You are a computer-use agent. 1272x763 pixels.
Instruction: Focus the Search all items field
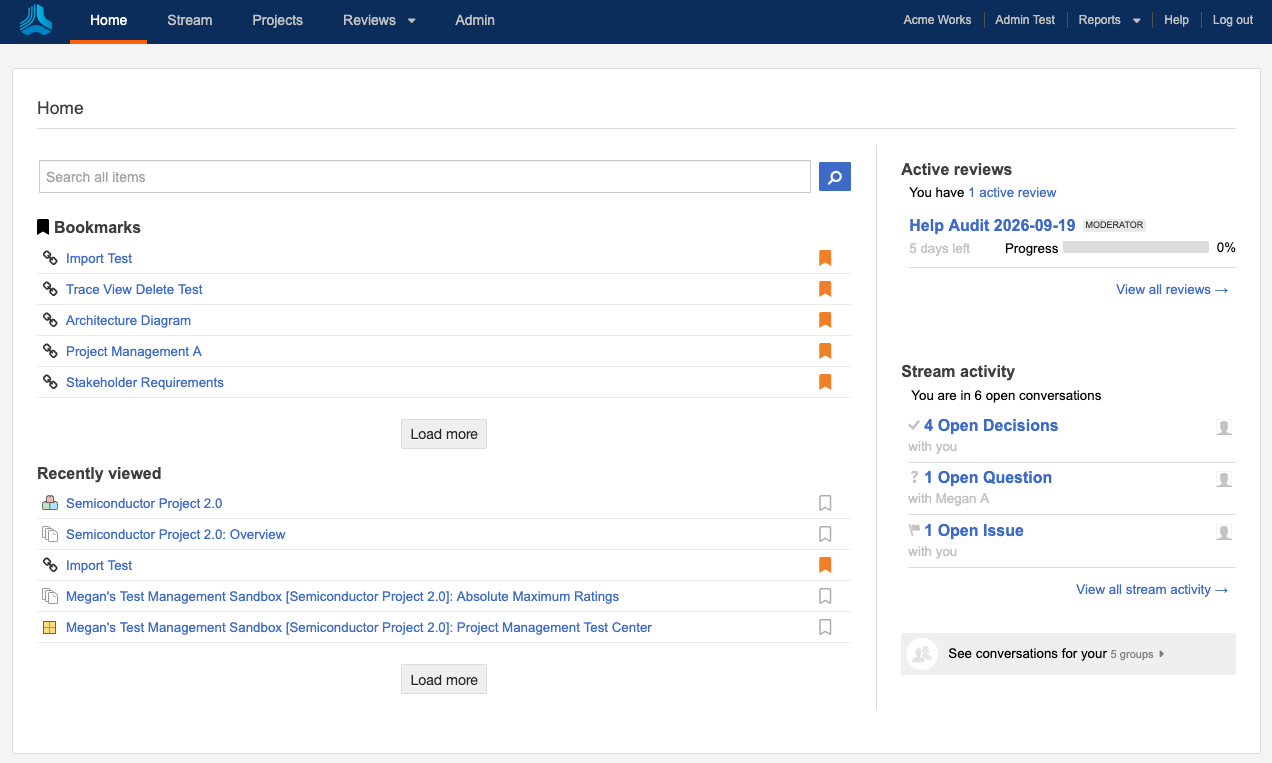click(425, 177)
